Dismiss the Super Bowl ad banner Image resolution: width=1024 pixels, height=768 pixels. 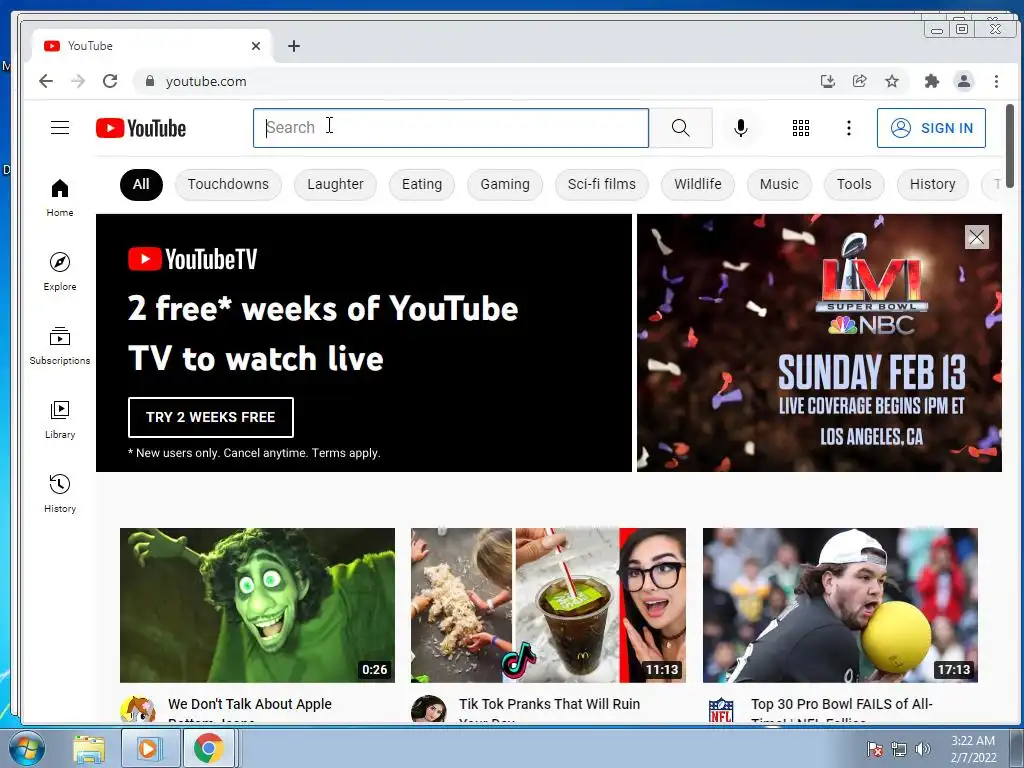976,237
